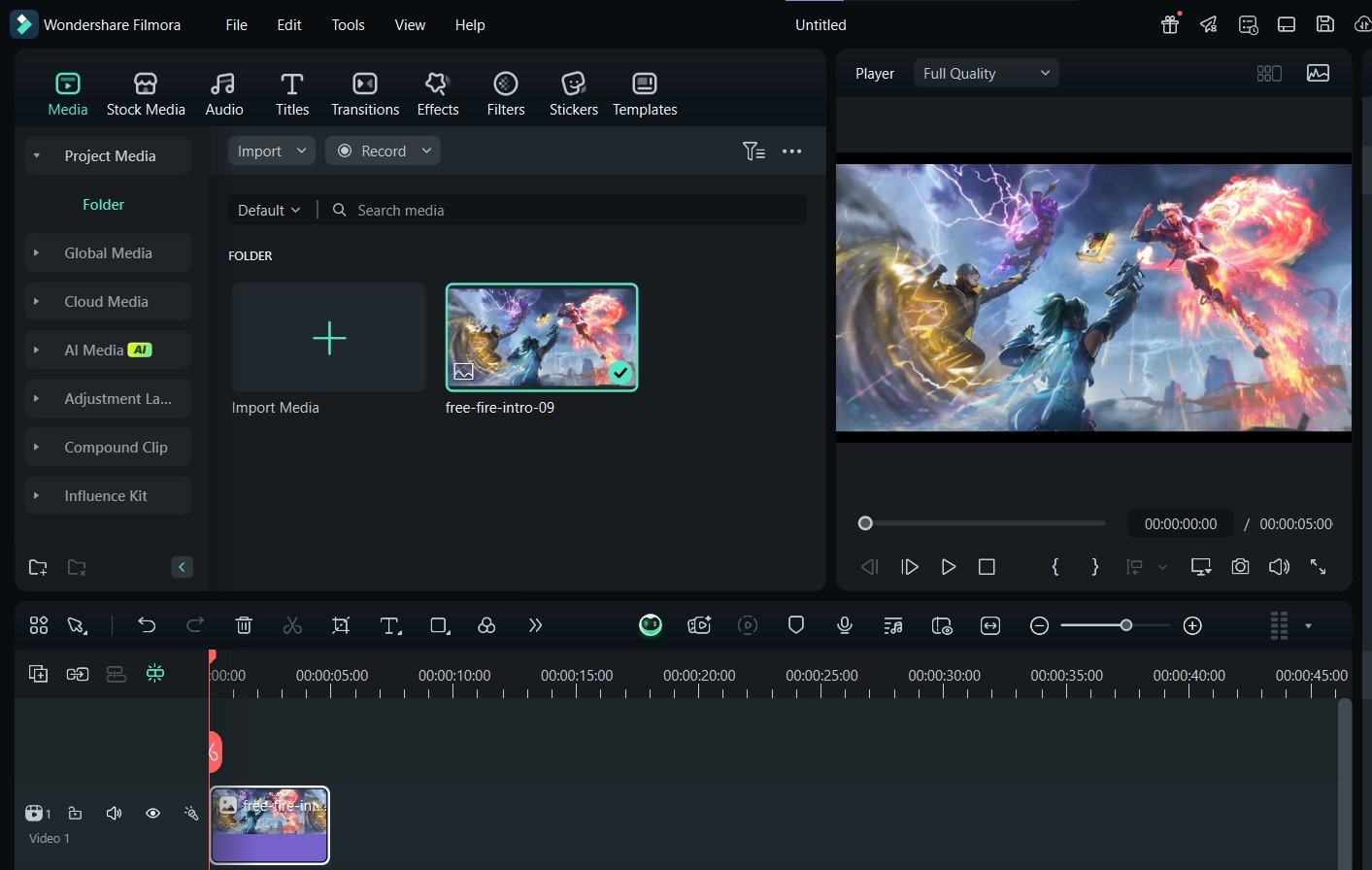Open the Import dropdown
1372x870 pixels.
coord(272,151)
